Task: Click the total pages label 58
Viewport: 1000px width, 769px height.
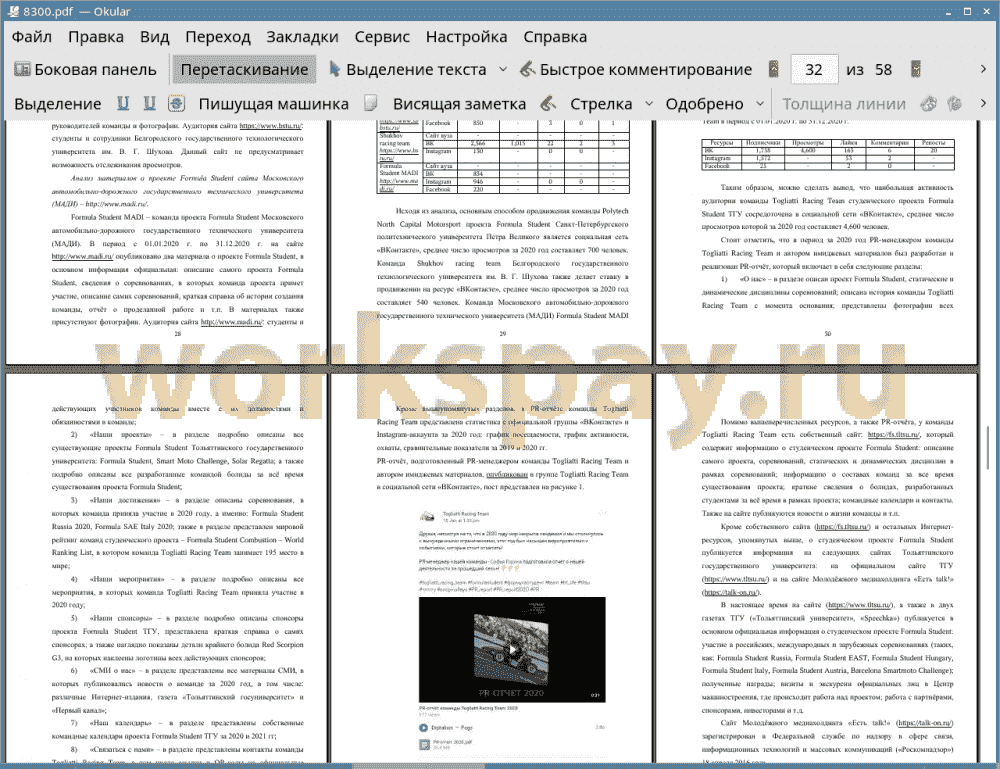Action: [x=883, y=70]
